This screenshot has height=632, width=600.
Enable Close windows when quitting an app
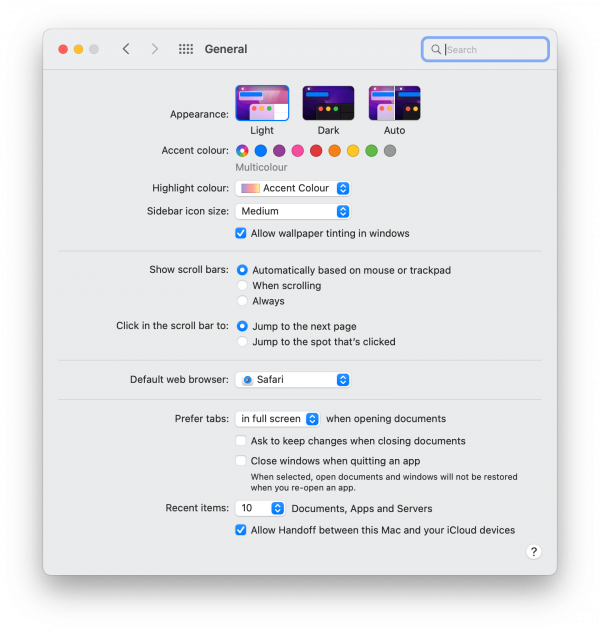coord(241,460)
